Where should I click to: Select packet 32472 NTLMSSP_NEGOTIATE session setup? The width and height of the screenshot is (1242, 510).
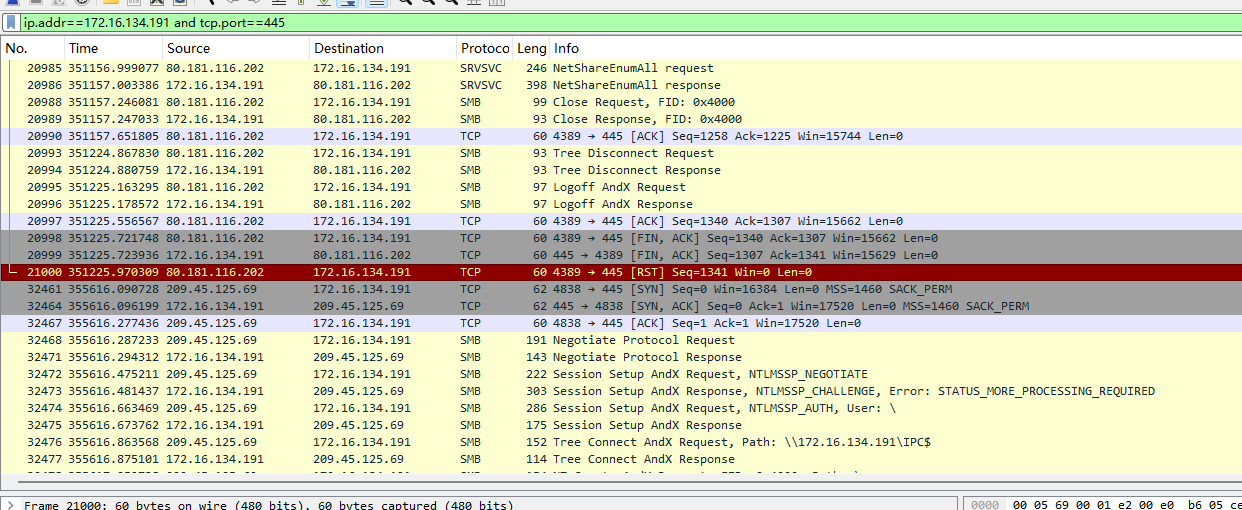(621, 374)
